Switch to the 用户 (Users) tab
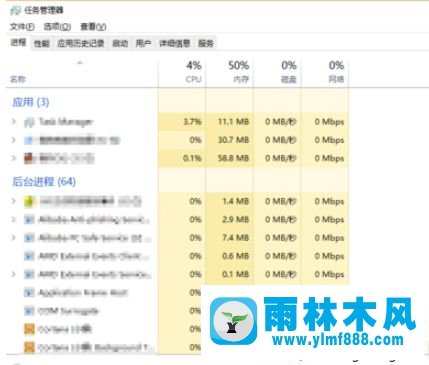The image size is (429, 365). pos(144,43)
